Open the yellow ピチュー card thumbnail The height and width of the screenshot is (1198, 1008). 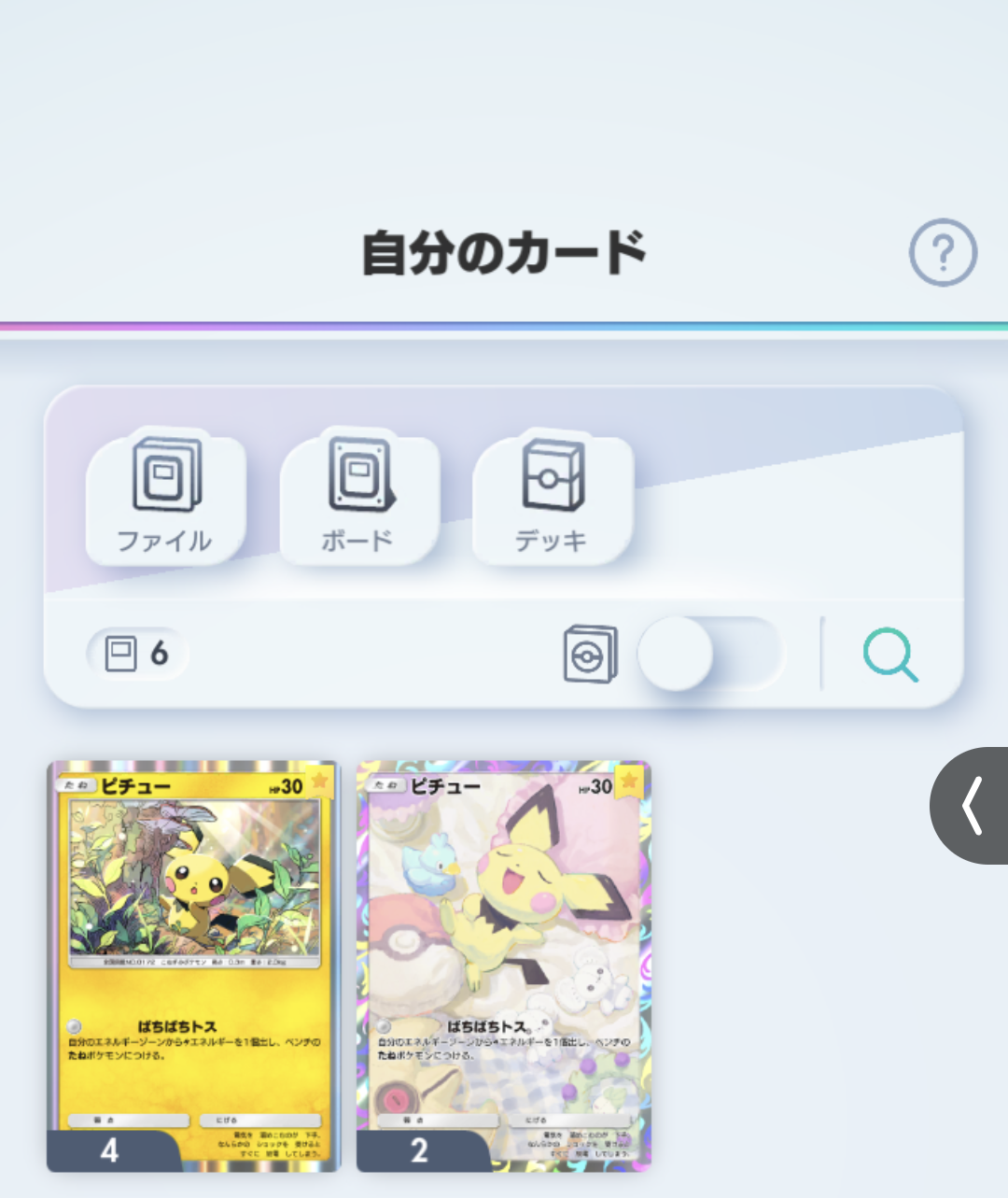[x=194, y=966]
